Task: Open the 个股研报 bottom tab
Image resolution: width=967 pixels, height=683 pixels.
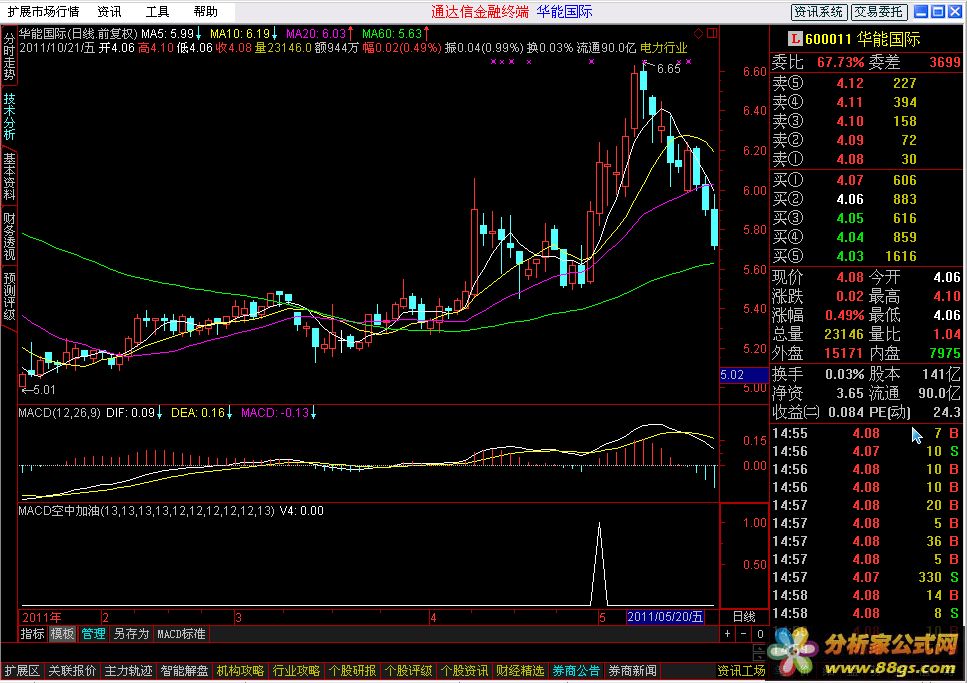Action: tap(353, 671)
